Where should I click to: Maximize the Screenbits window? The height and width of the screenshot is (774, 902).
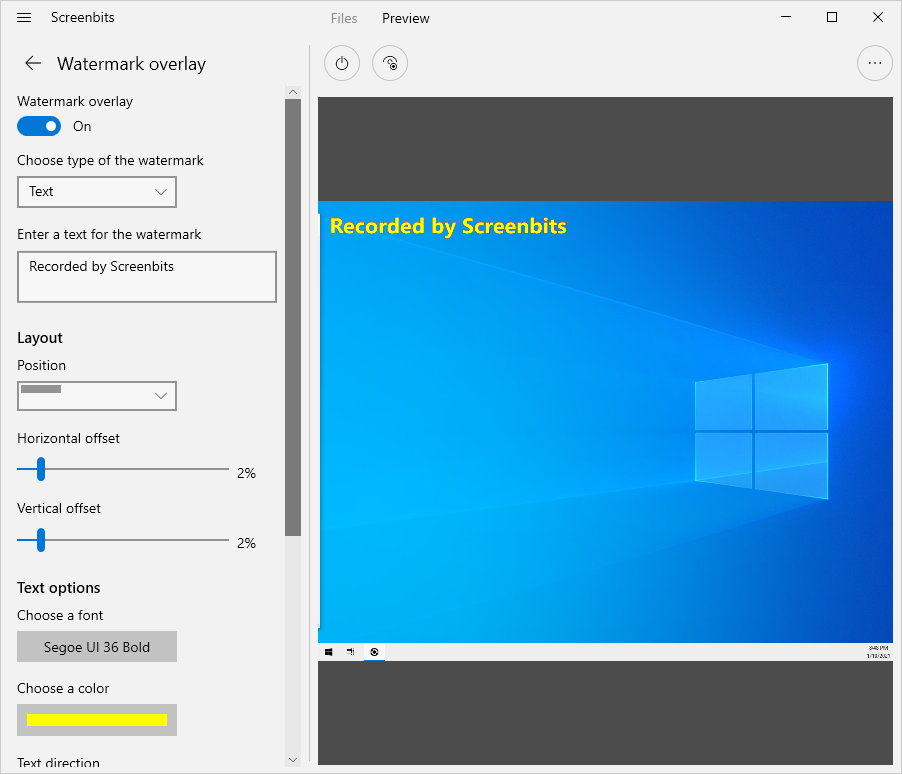coord(832,17)
